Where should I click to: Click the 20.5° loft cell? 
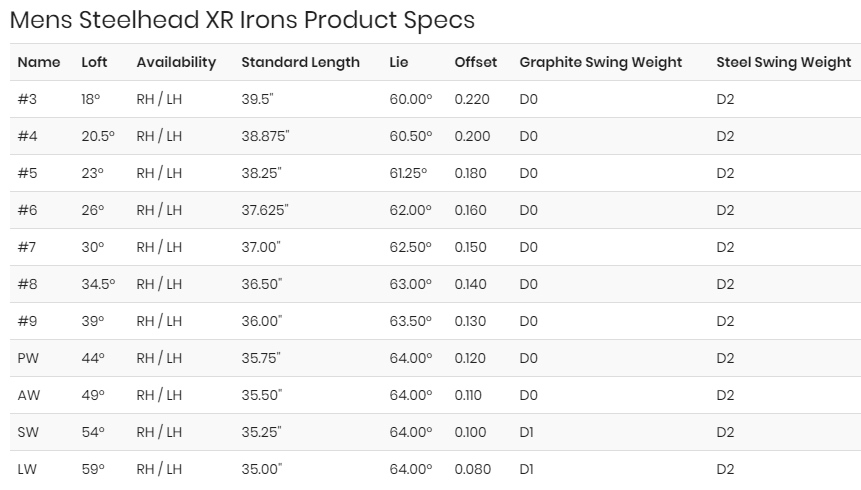point(98,136)
